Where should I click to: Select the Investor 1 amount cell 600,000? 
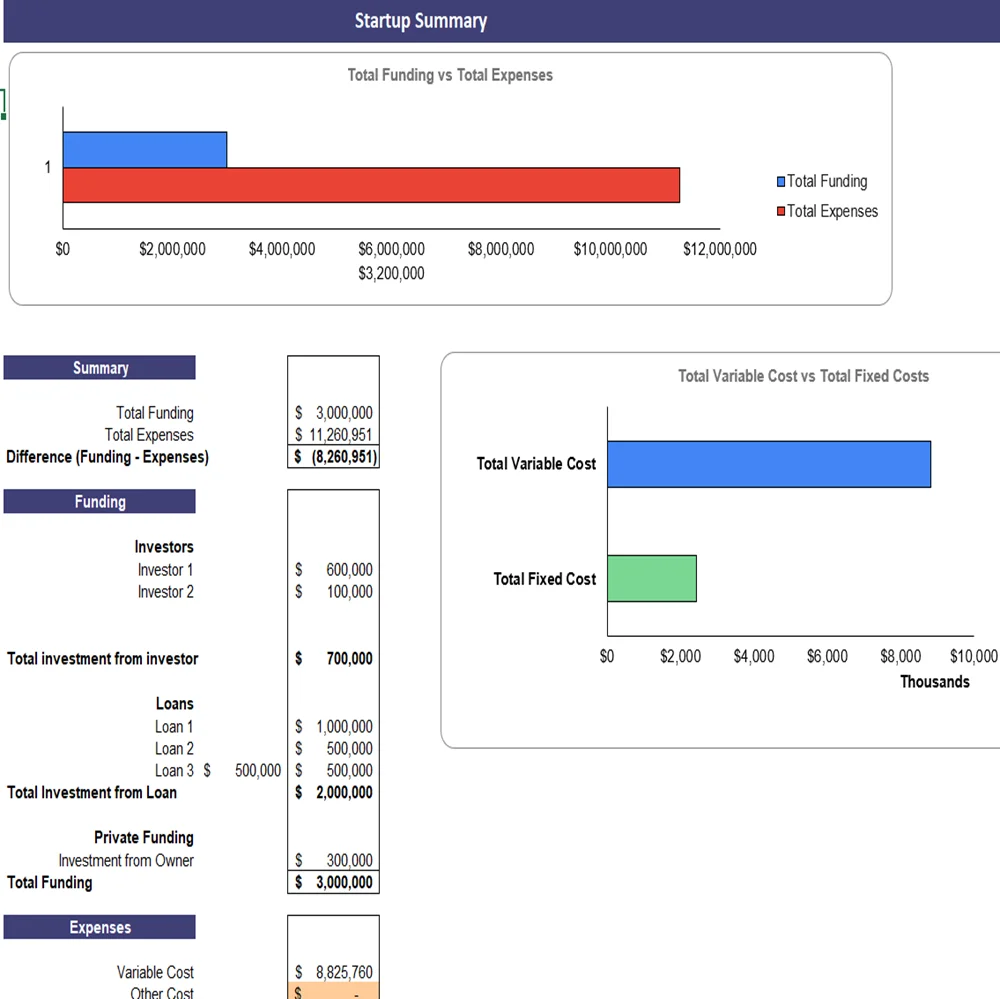(334, 570)
